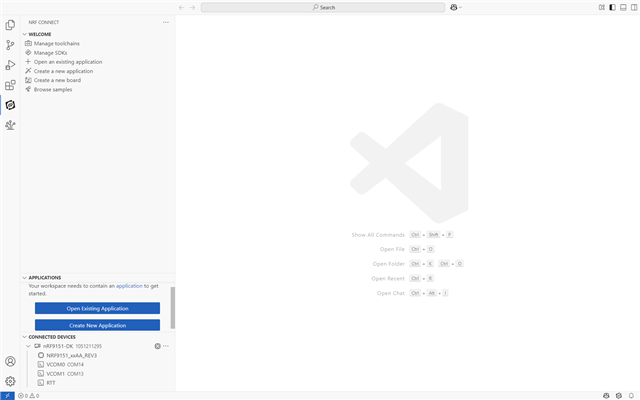Click Manage SDKs
This screenshot has width=640, height=400.
[x=51, y=53]
